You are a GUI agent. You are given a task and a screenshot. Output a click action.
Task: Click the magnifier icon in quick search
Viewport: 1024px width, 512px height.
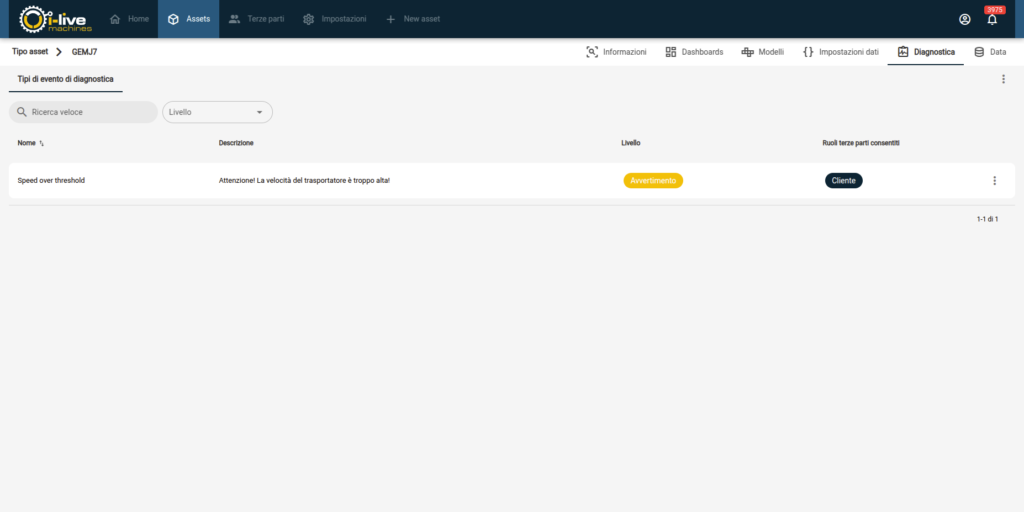(21, 112)
